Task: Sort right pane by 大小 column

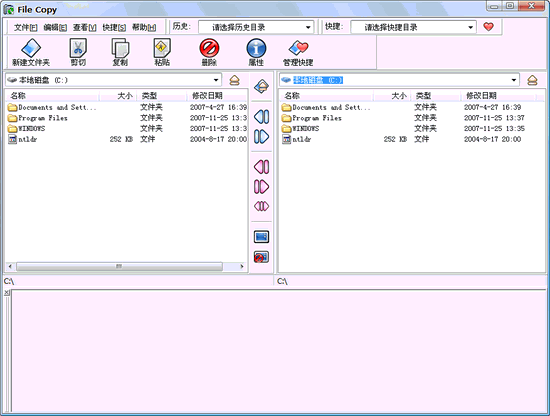Action: 393,95
